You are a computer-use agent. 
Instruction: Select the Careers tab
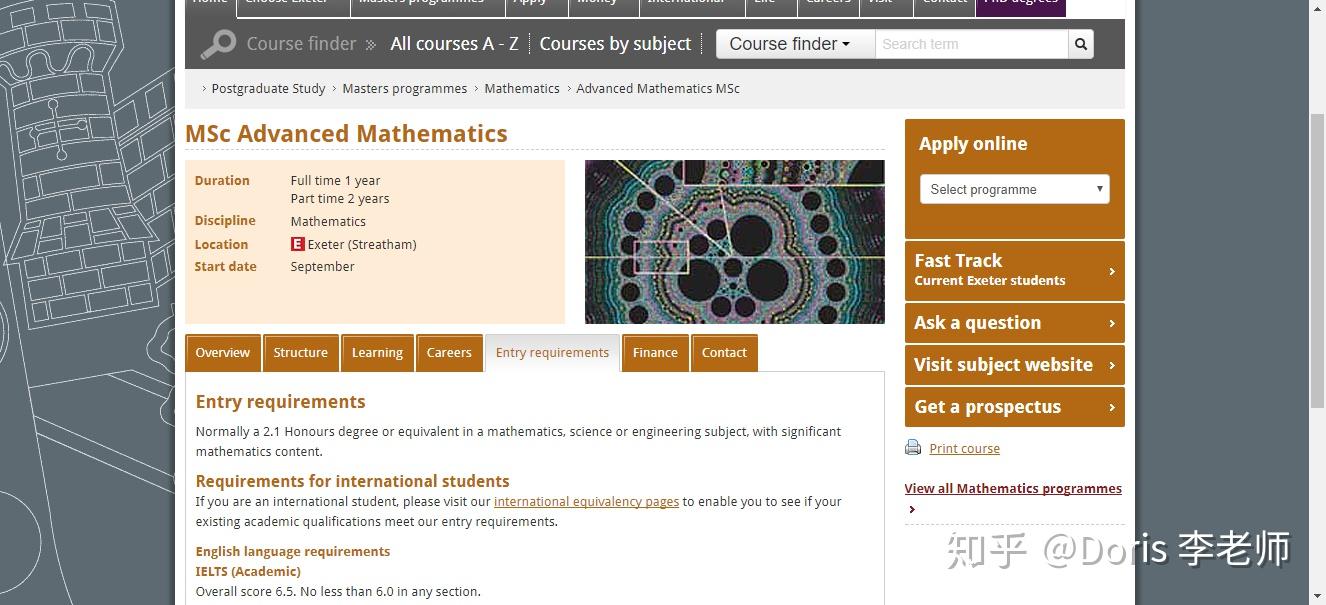pos(449,353)
